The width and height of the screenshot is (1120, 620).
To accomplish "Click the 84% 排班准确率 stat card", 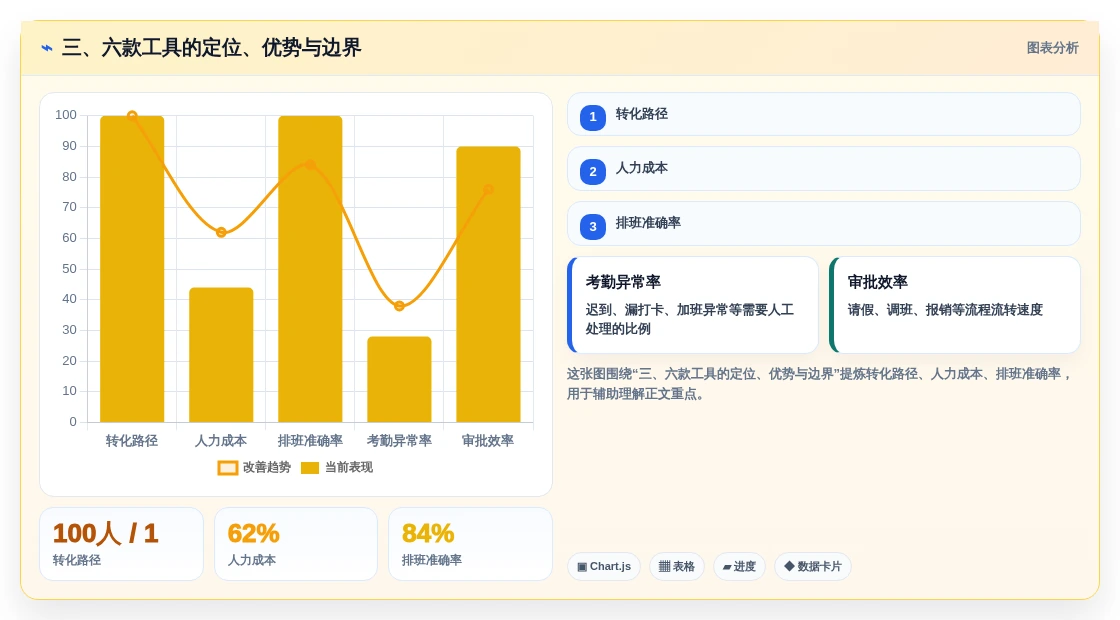I will coord(470,544).
